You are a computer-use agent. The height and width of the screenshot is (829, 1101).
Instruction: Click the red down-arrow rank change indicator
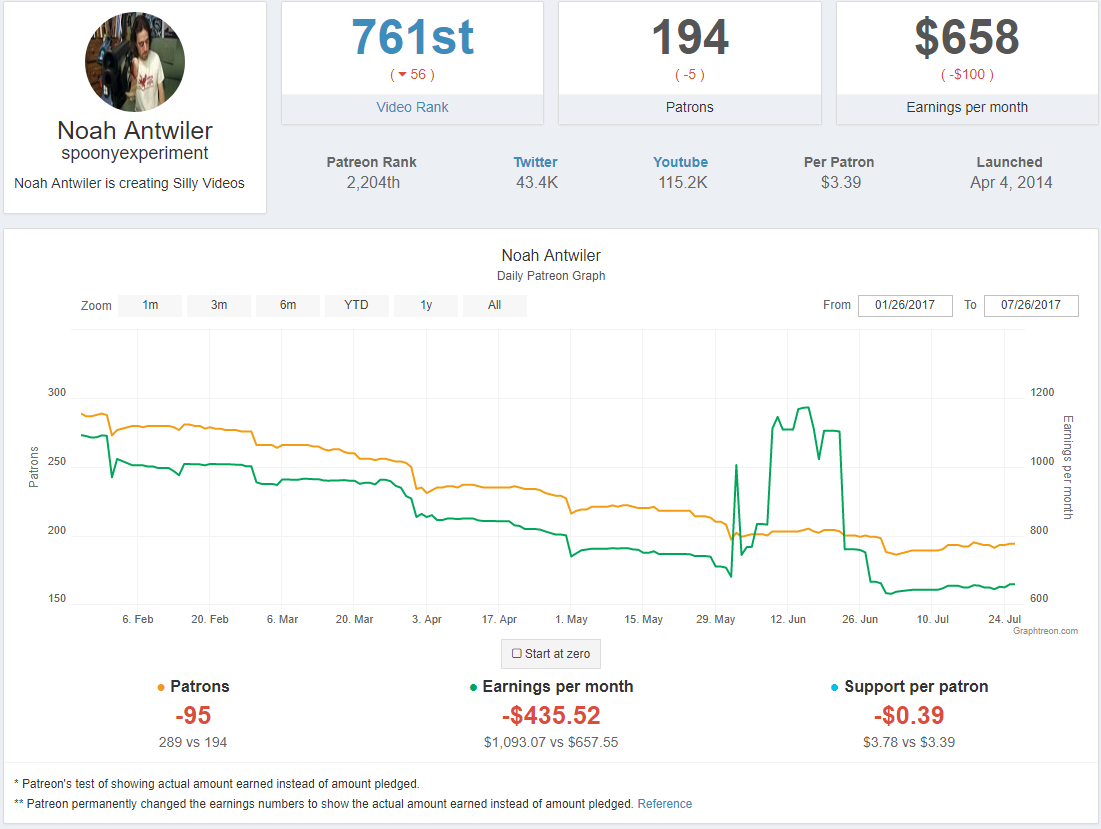pos(402,74)
